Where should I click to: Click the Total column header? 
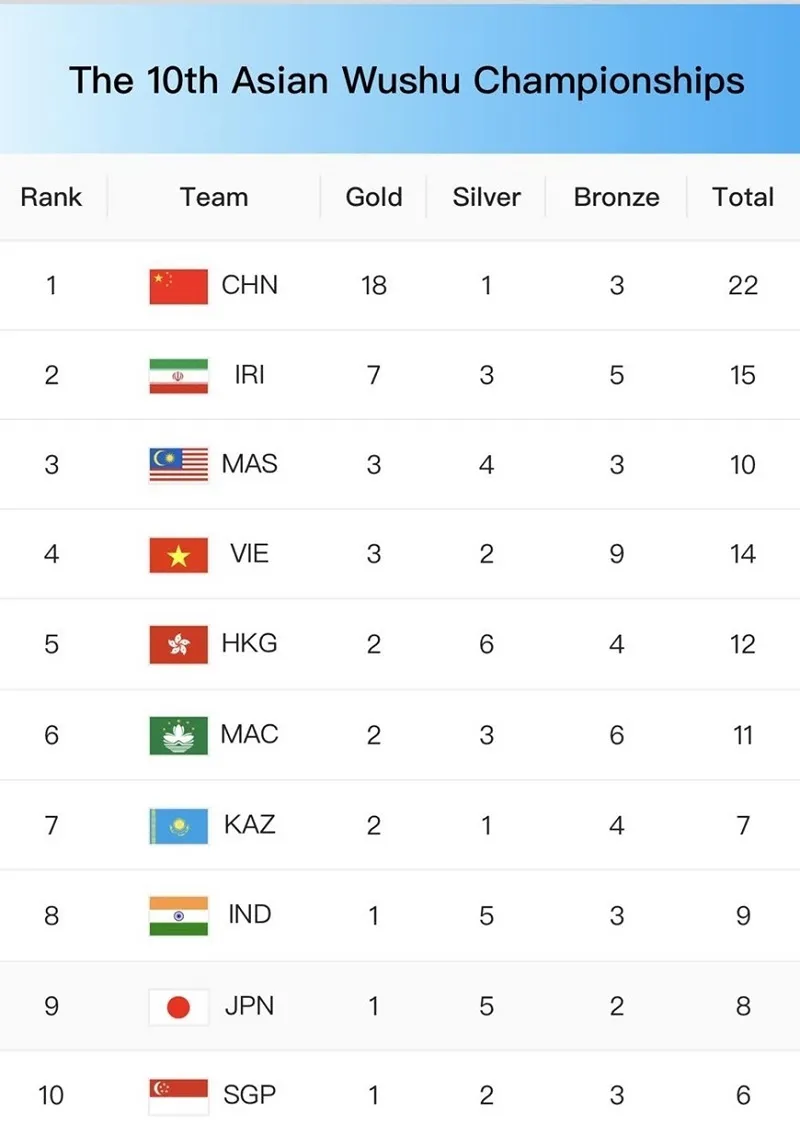[x=743, y=197]
